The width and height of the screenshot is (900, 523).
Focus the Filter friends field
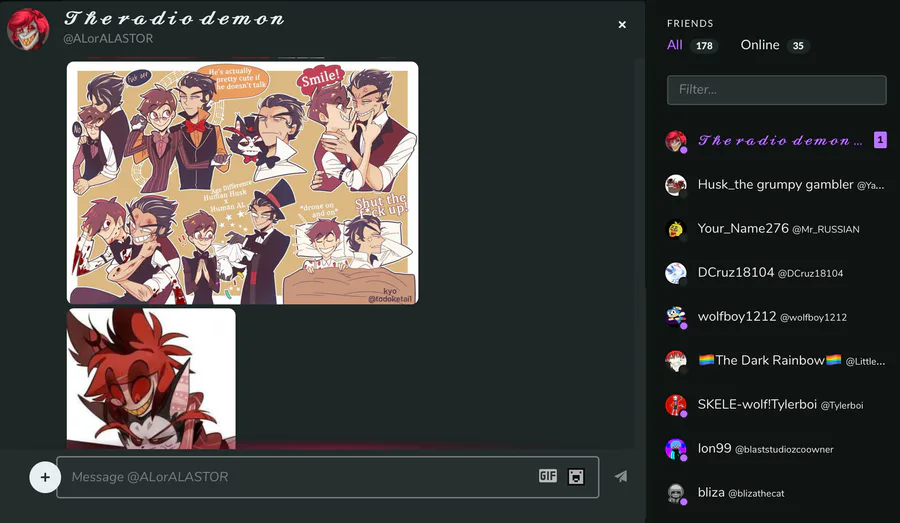777,90
